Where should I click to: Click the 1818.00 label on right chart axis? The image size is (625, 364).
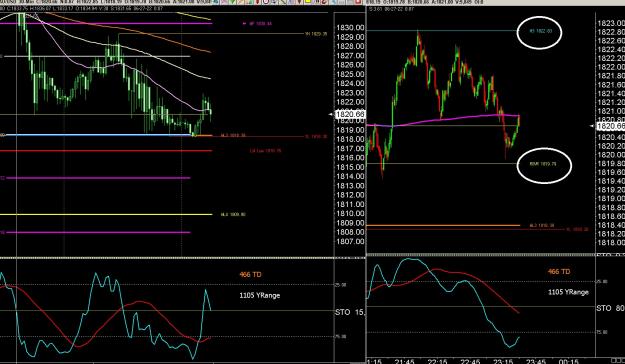(x=611, y=242)
